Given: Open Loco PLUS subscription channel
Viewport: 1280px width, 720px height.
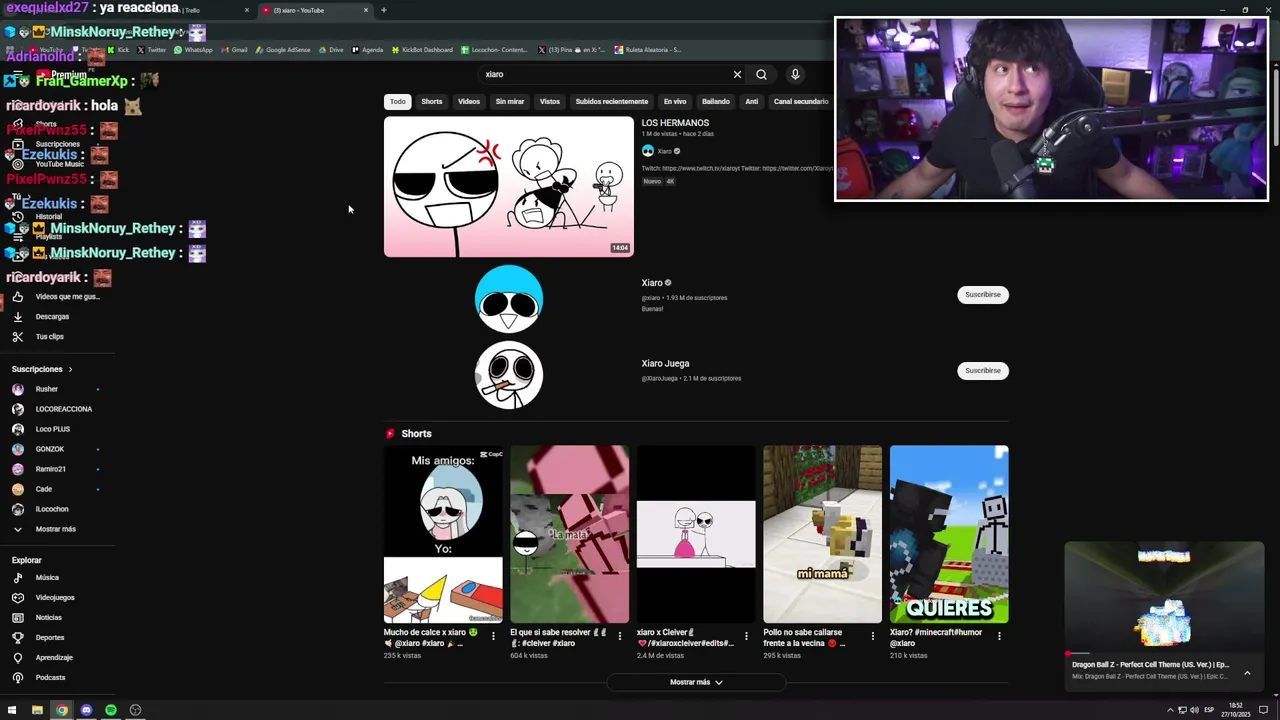Looking at the screenshot, I should pyautogui.click(x=52, y=429).
